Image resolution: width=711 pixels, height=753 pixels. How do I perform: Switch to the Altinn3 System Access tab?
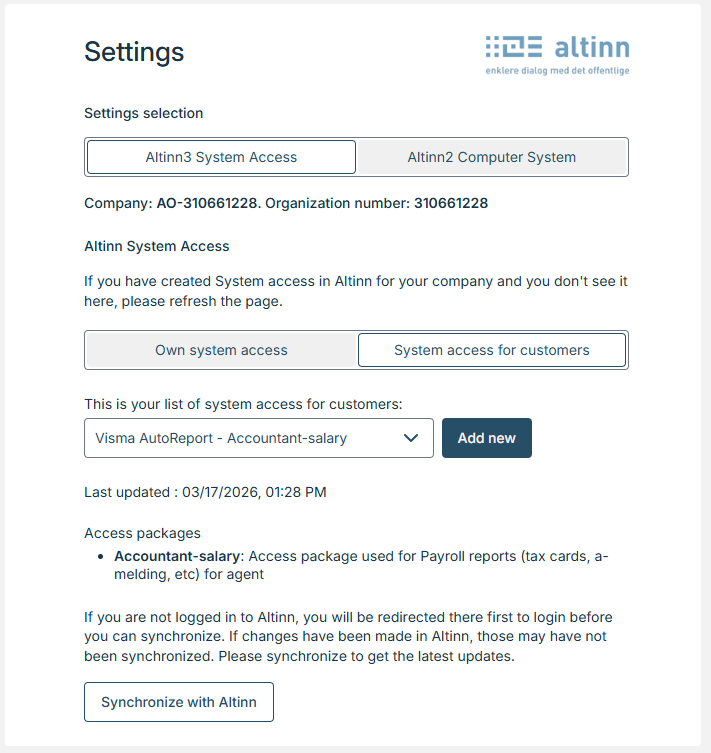[221, 157]
